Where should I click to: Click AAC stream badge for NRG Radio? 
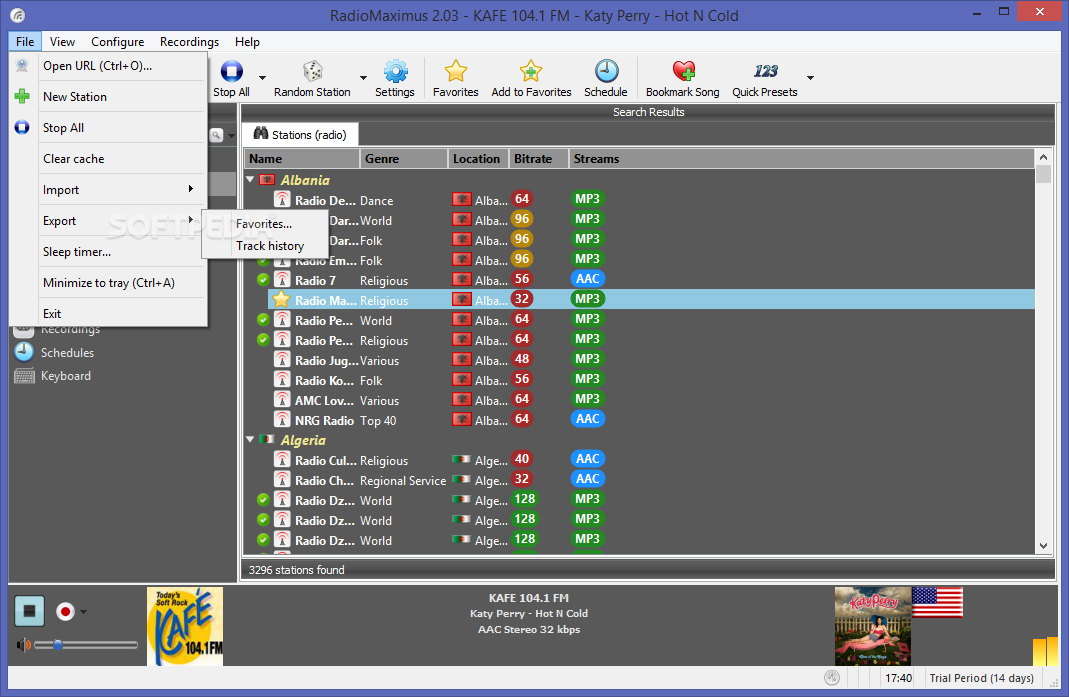point(587,419)
